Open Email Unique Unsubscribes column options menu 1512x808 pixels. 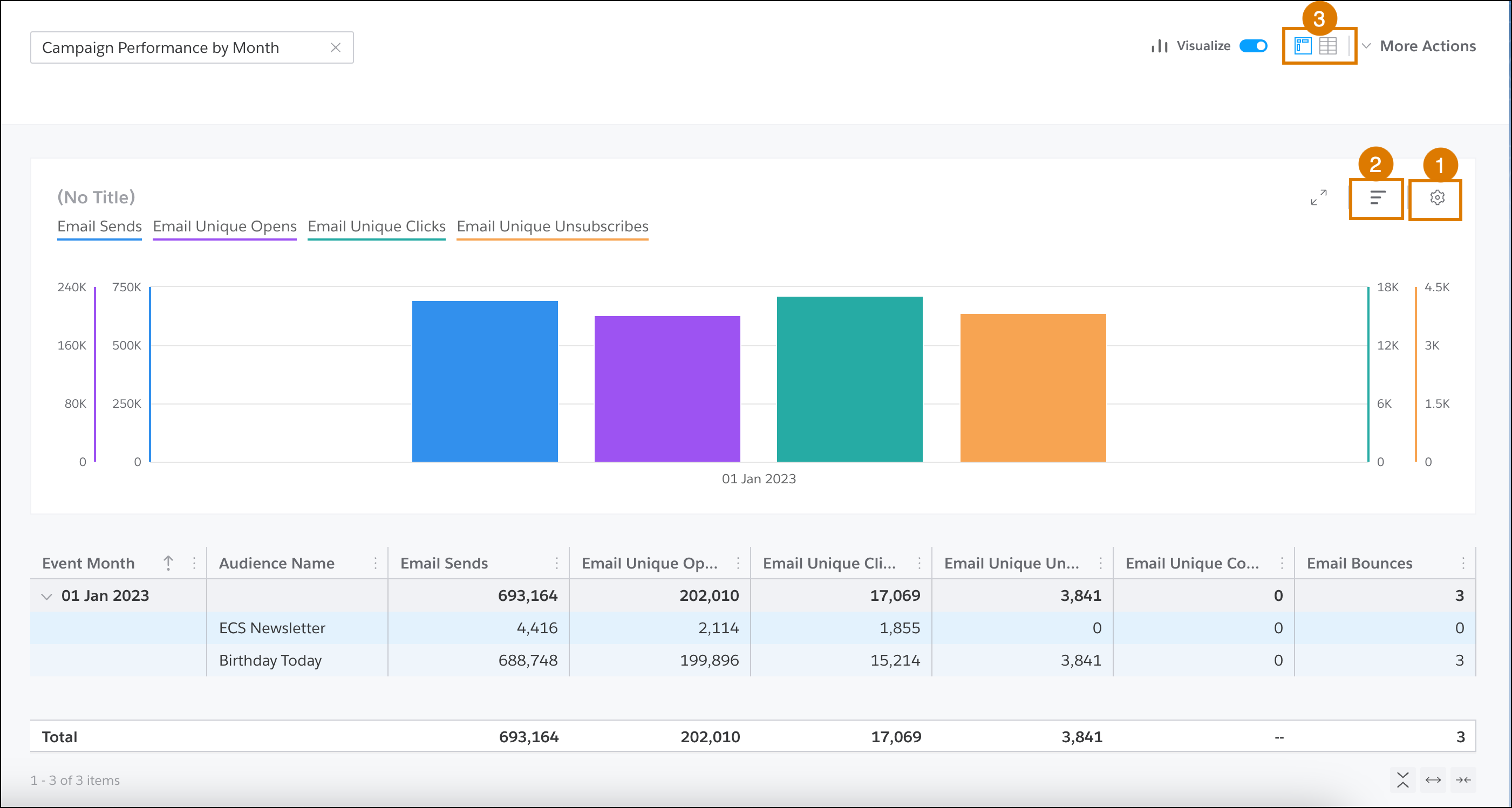(1100, 563)
